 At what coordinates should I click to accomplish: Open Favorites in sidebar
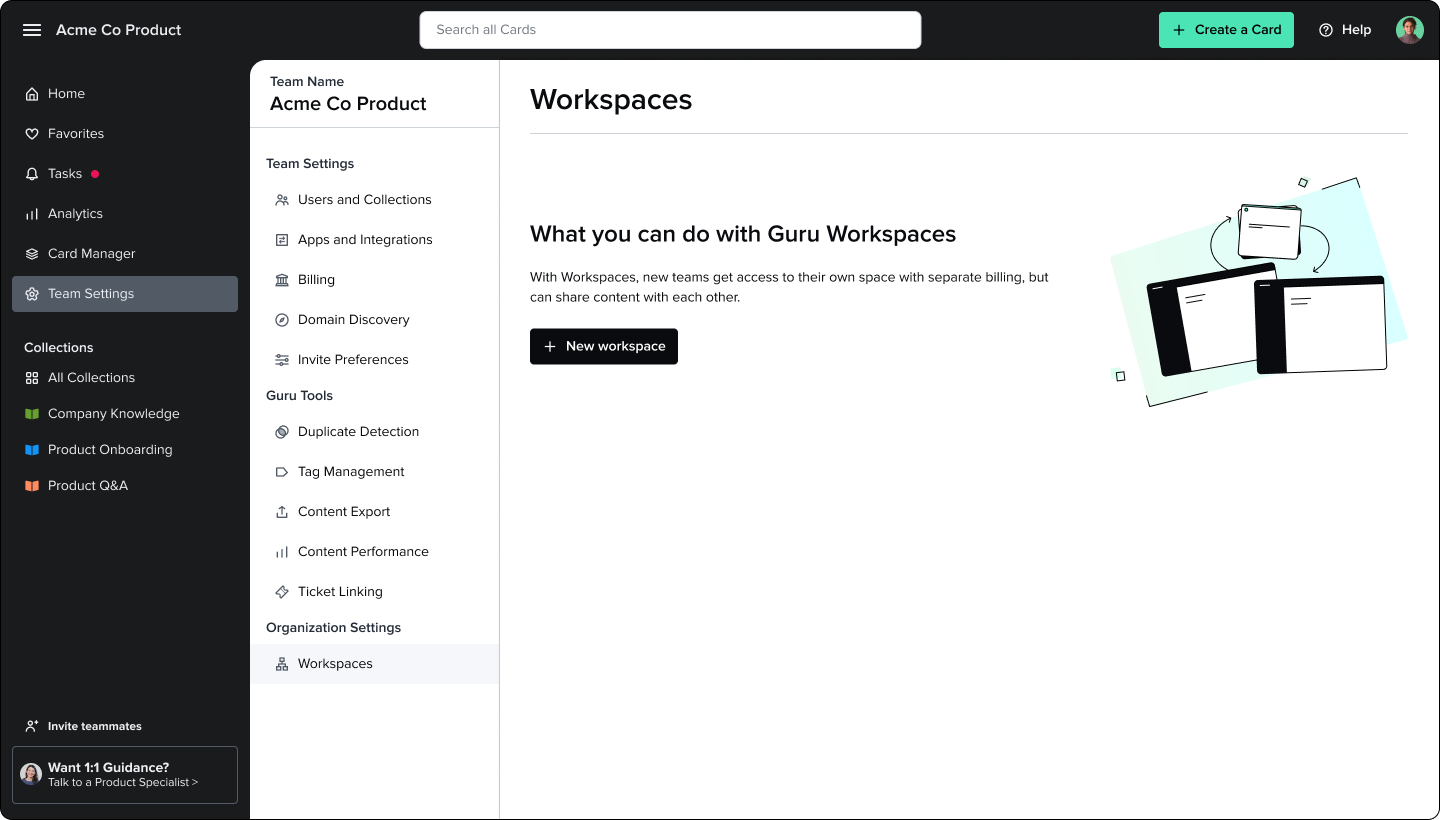click(125, 134)
